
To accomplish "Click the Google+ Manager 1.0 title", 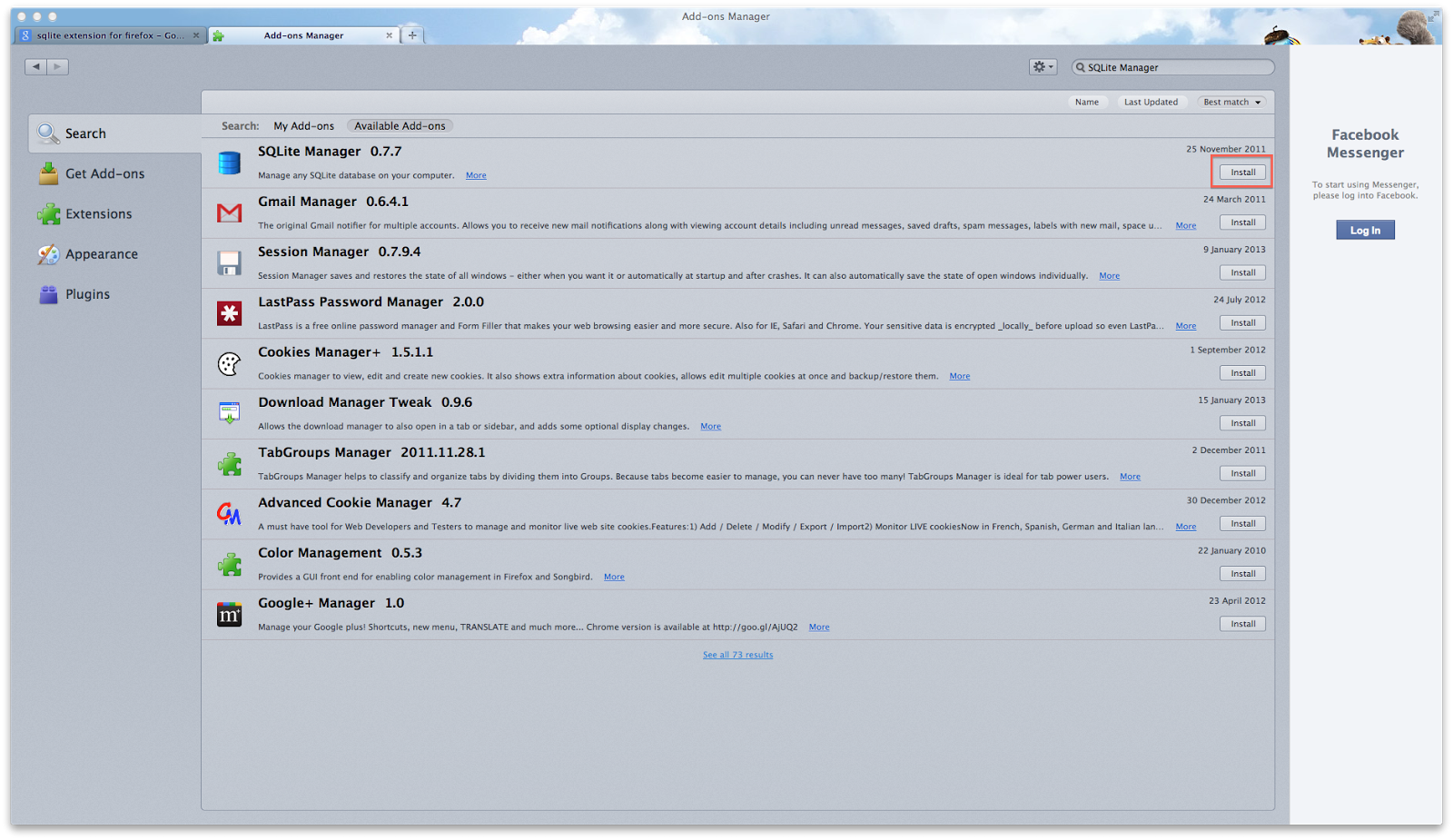I will click(331, 603).
